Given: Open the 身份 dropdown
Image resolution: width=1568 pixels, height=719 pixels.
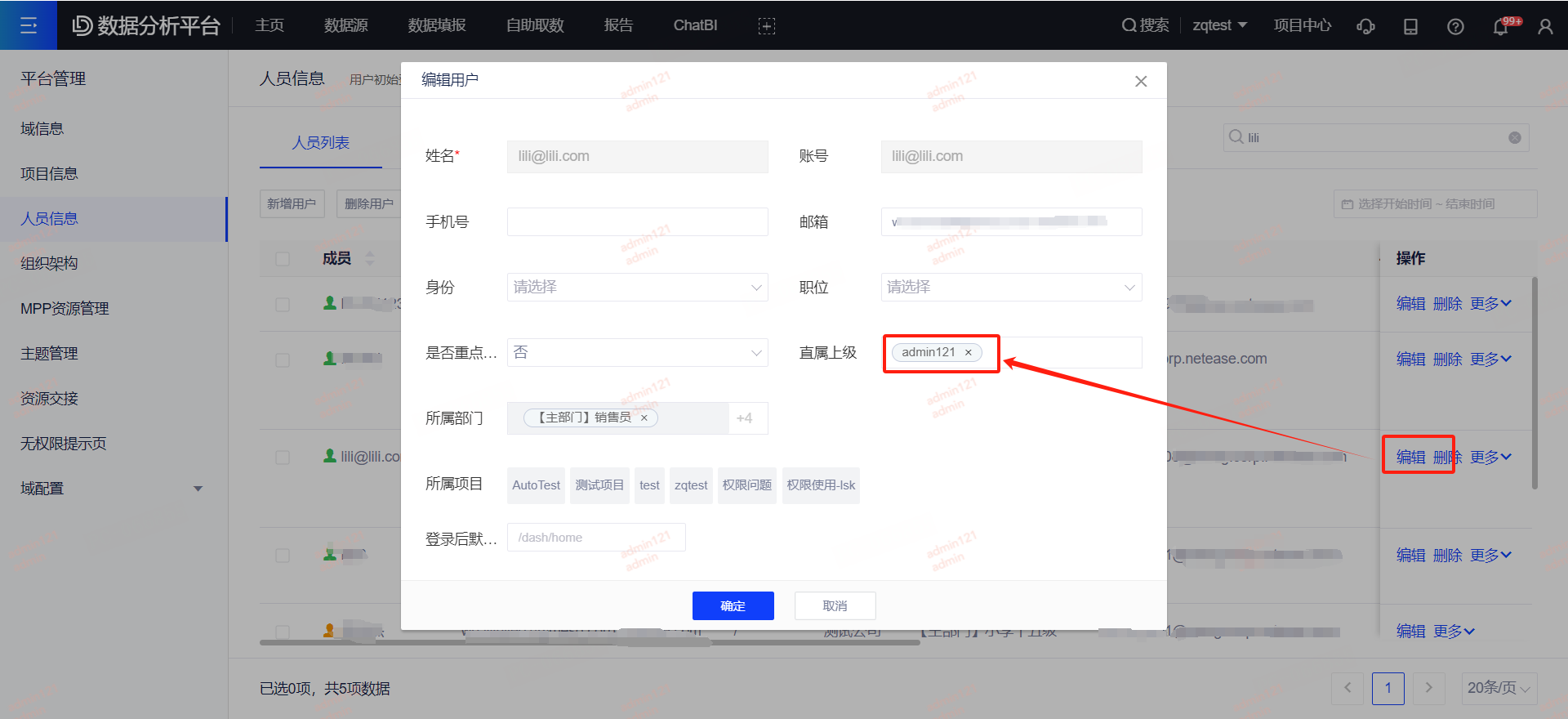Looking at the screenshot, I should point(637,288).
